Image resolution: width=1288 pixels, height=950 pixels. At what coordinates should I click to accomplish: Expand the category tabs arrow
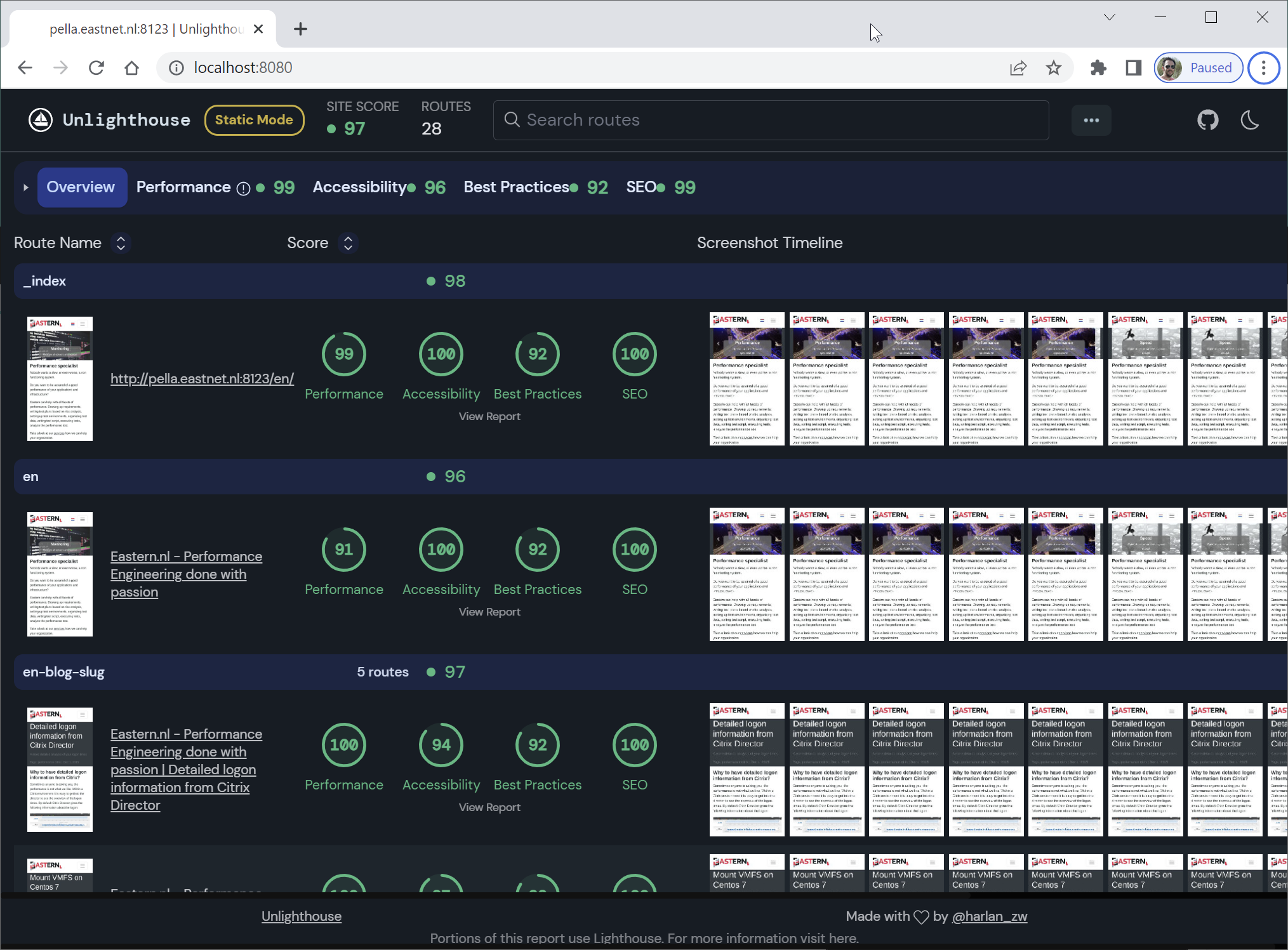click(25, 188)
